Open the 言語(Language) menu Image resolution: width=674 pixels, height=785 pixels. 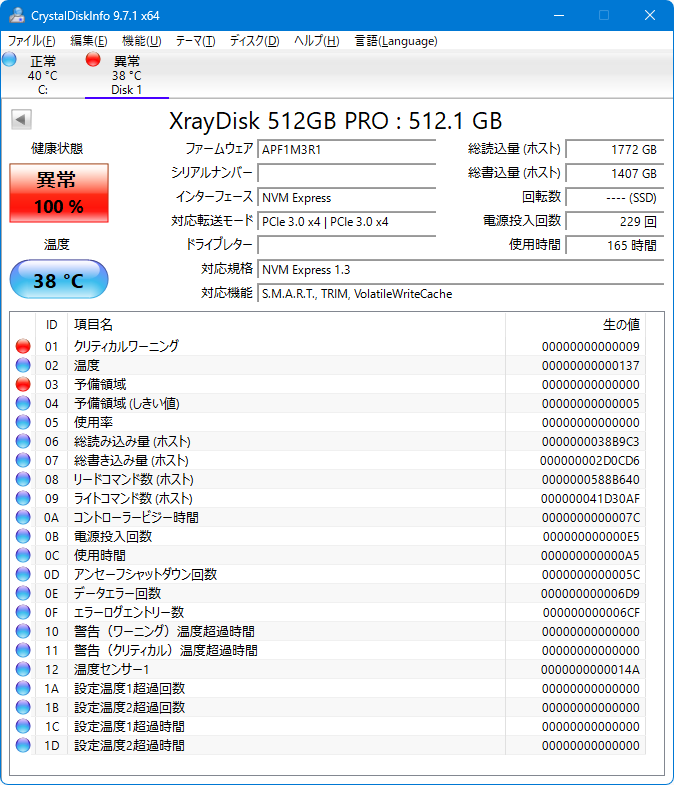396,41
